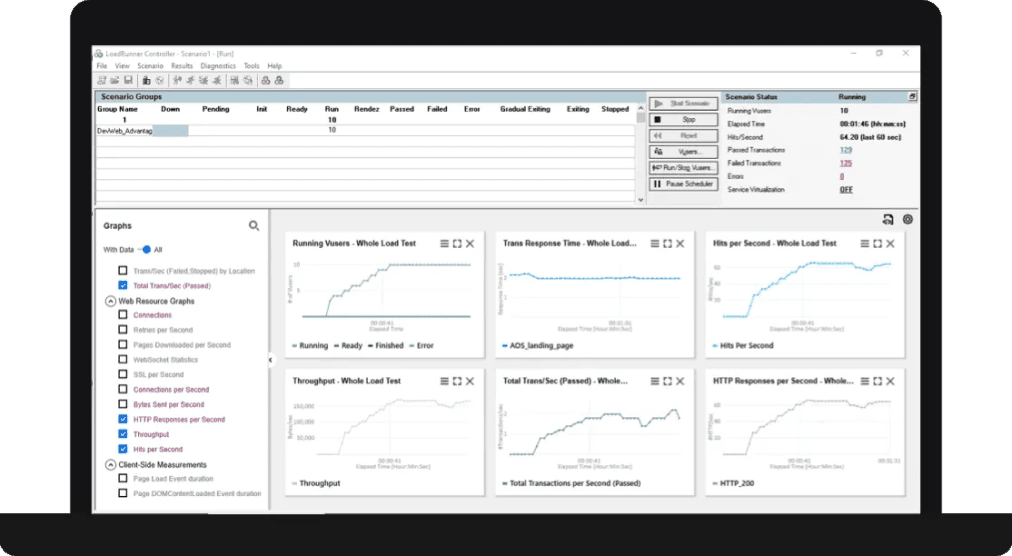Click the search icon in Graphs panel
Screen dimensions: 1012x556
pos(254,226)
